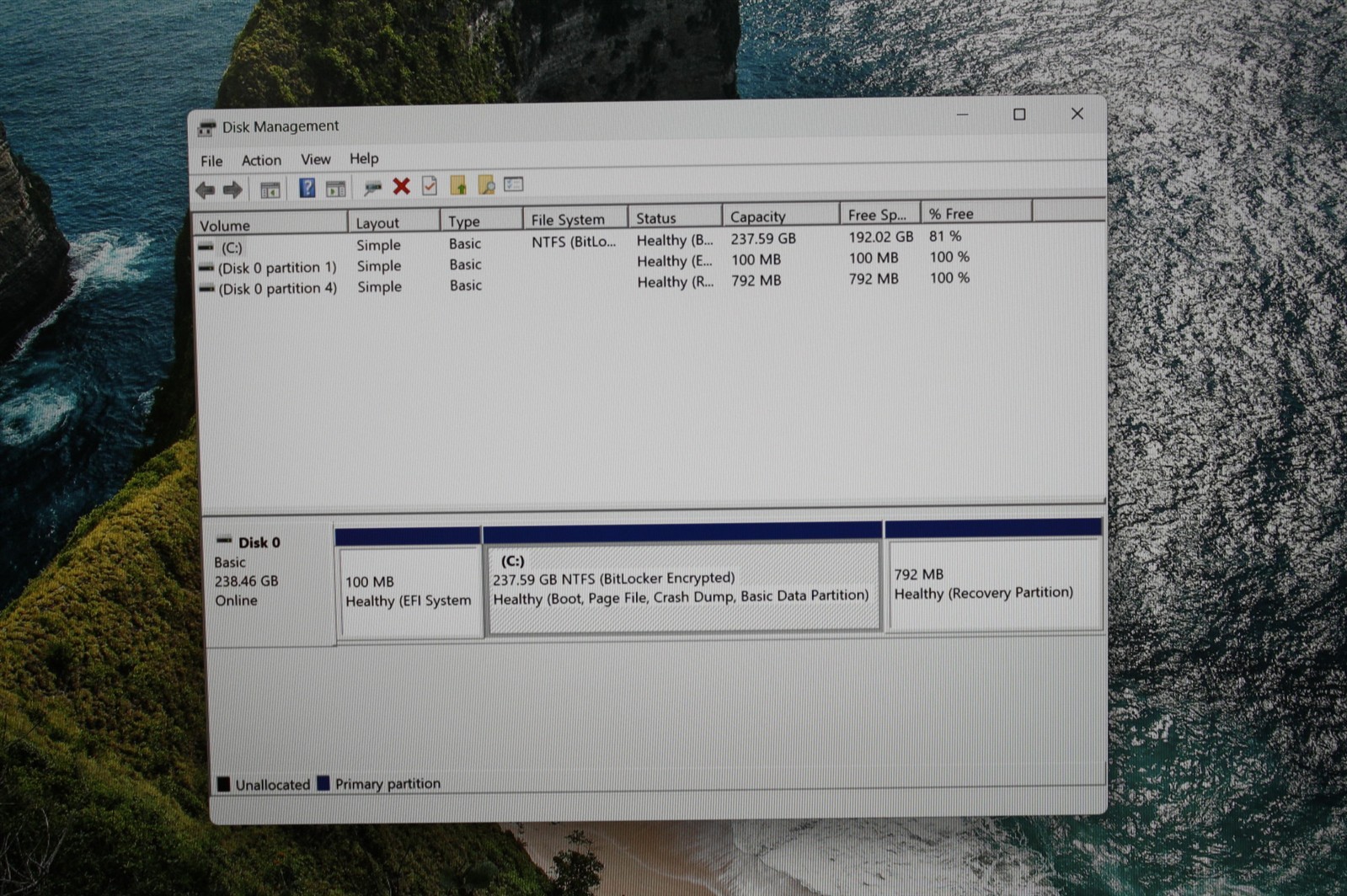Click the Healthy (B... status cell
The width and height of the screenshot is (1347, 896).
pos(675,240)
